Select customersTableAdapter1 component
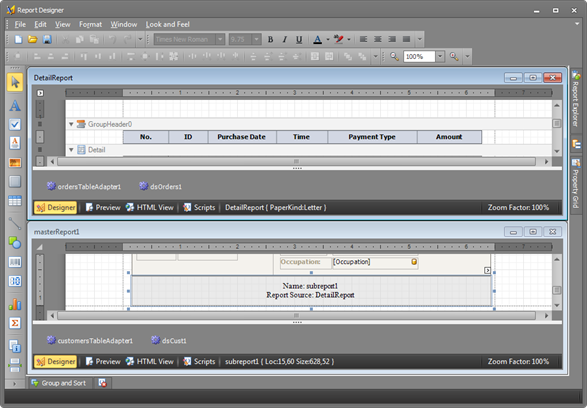The image size is (587, 408). (x=89, y=340)
